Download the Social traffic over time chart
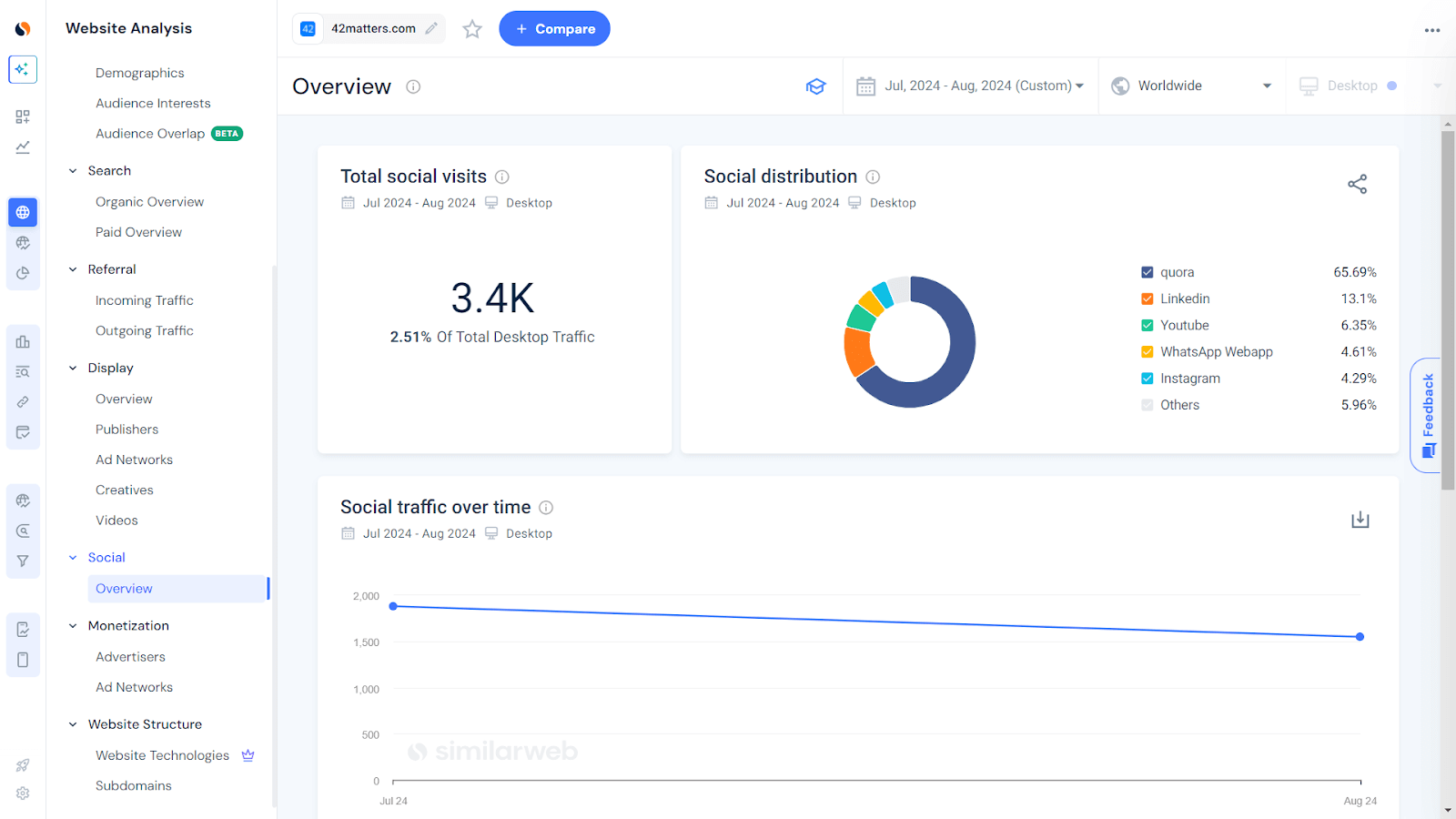Image resolution: width=1456 pixels, height=819 pixels. (x=1360, y=520)
